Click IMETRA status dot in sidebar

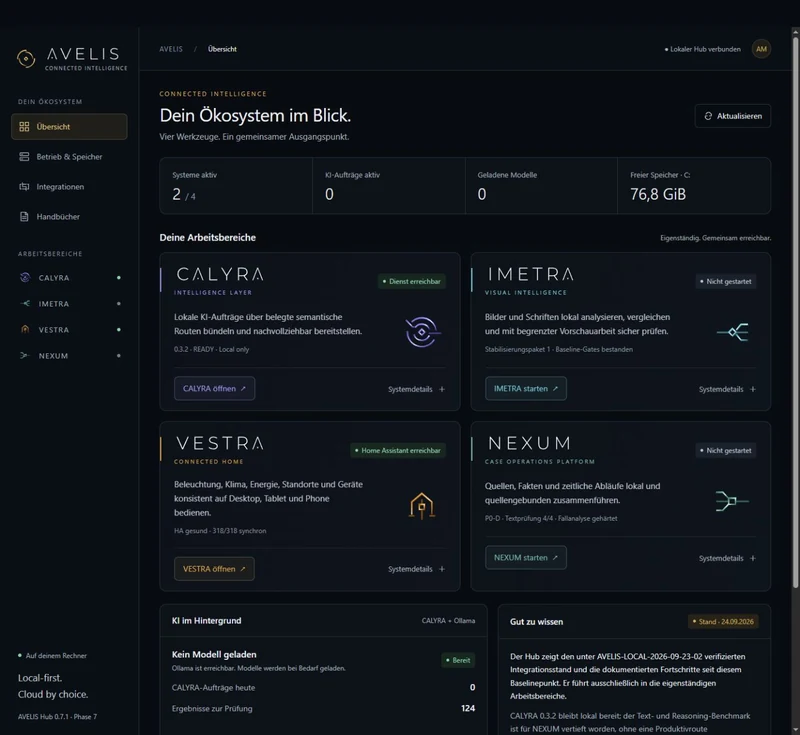[x=119, y=303]
